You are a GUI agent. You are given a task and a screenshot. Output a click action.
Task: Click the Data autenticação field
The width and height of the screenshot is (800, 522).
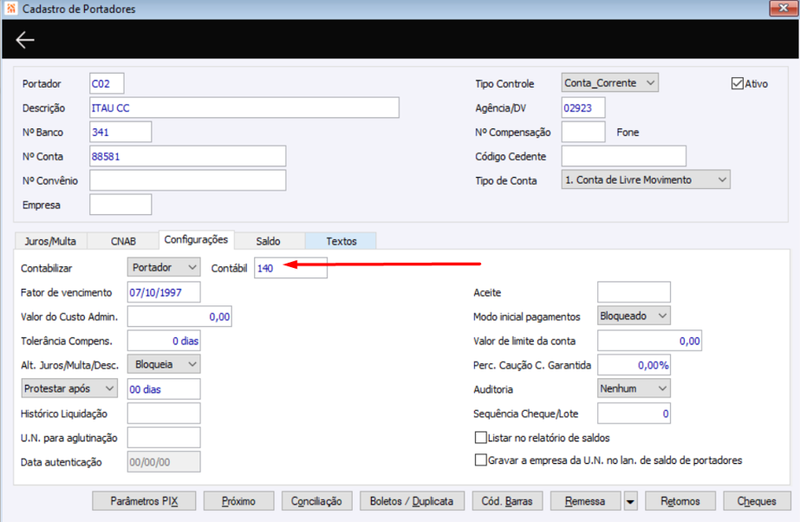(x=164, y=462)
